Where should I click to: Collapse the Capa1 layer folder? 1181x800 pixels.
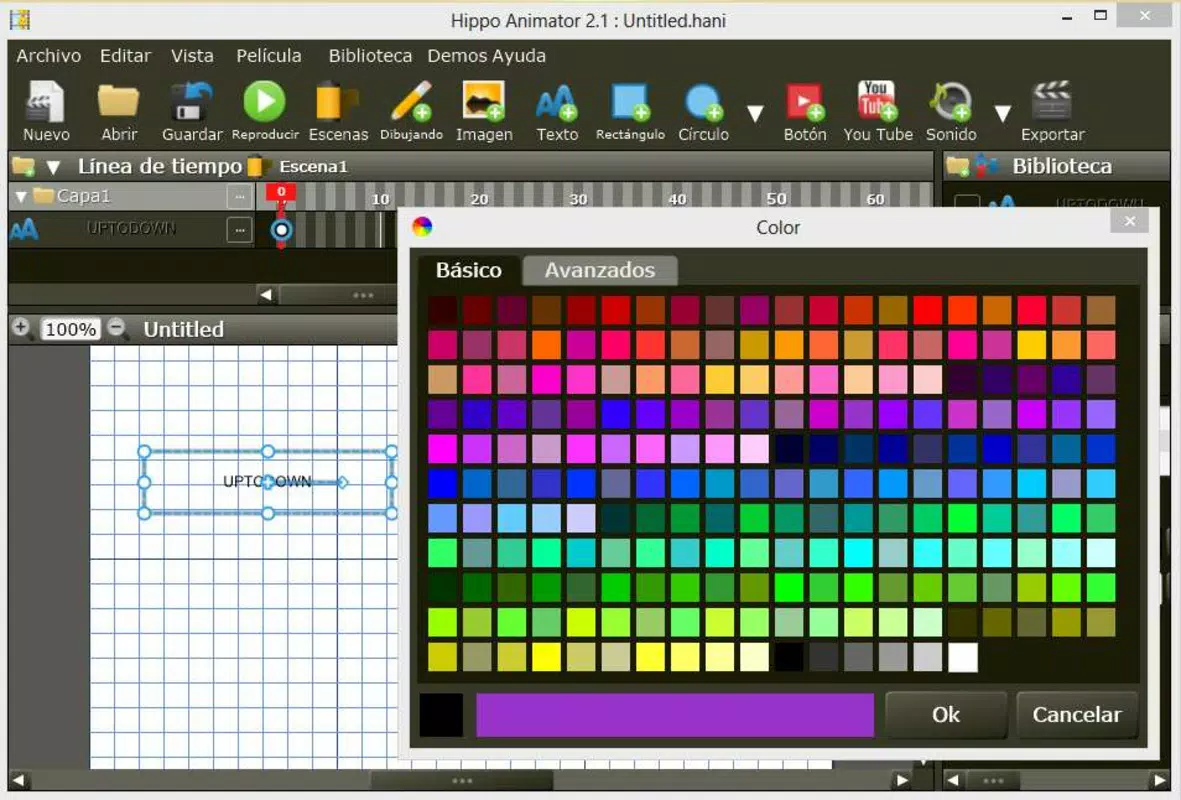tap(21, 197)
